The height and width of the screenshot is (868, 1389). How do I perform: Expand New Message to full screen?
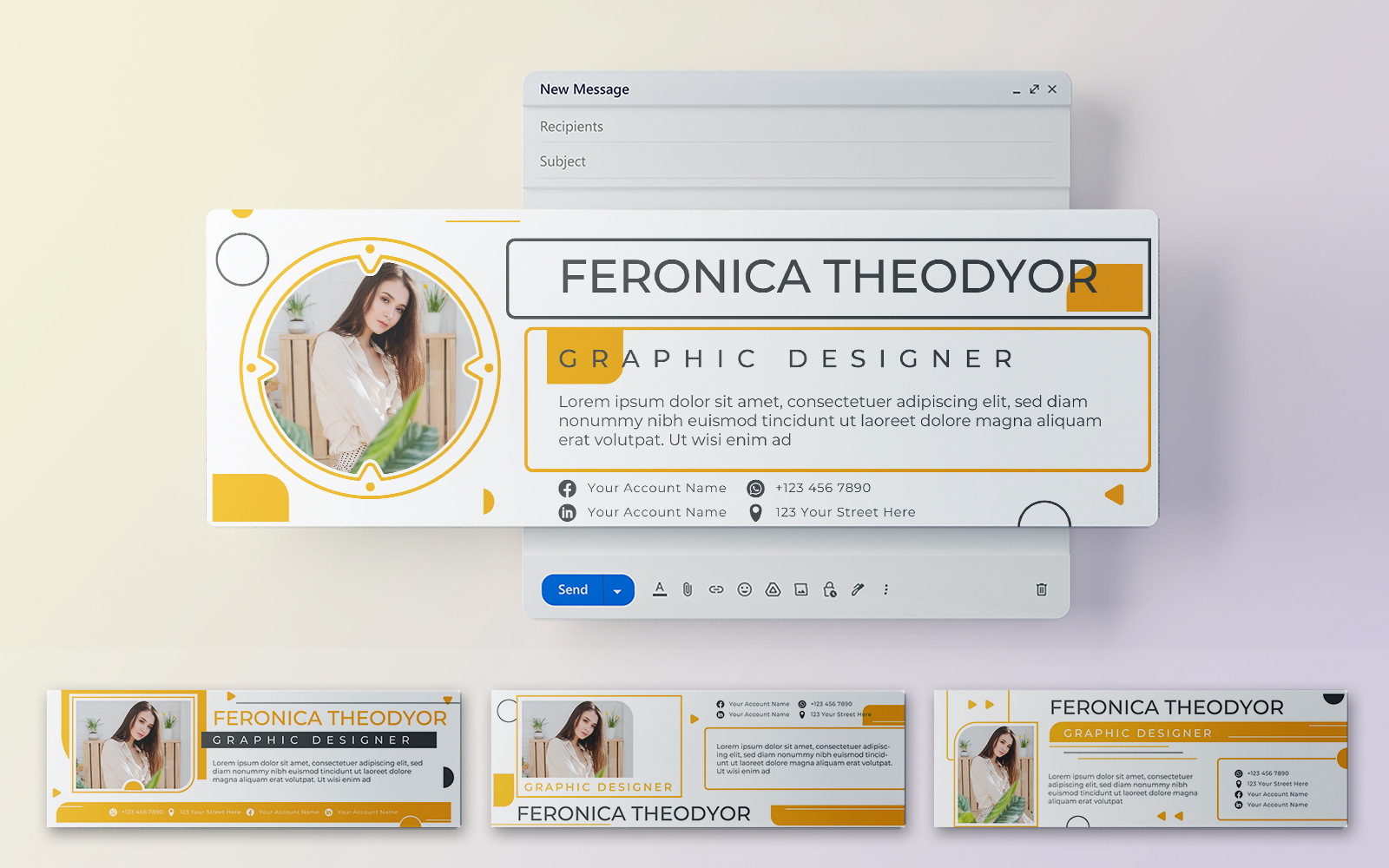coord(1034,89)
